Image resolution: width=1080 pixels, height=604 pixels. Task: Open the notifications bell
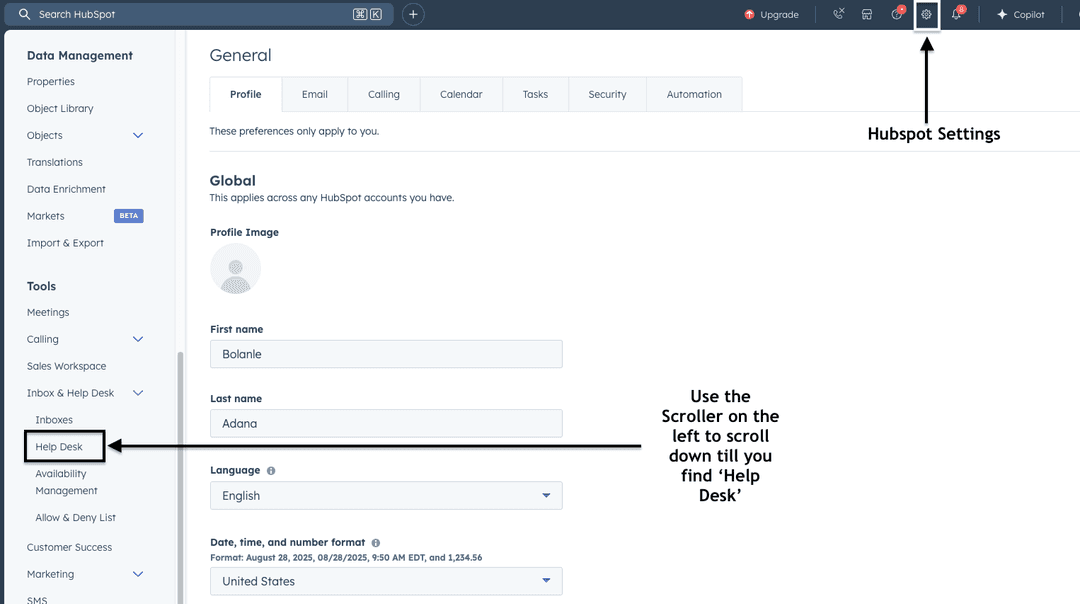[957, 15]
